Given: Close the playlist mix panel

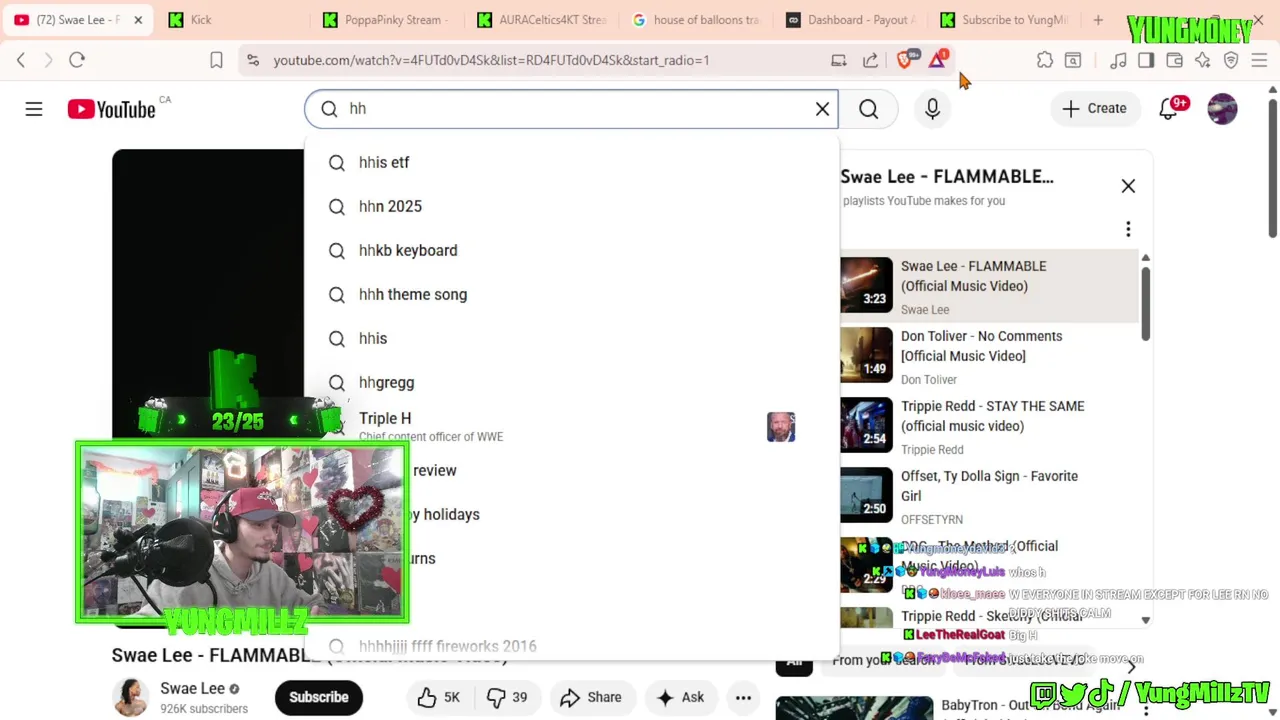Looking at the screenshot, I should click(1128, 186).
